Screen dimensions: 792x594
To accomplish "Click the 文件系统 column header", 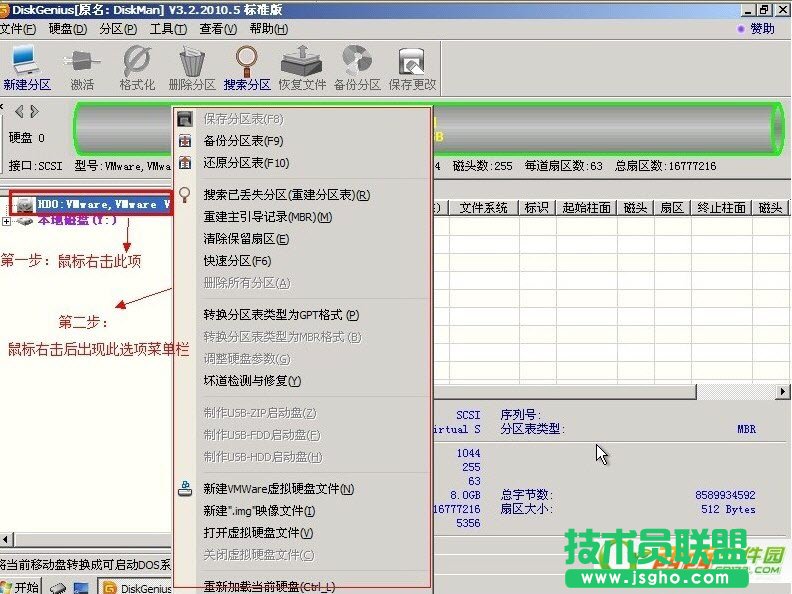I will point(483,208).
